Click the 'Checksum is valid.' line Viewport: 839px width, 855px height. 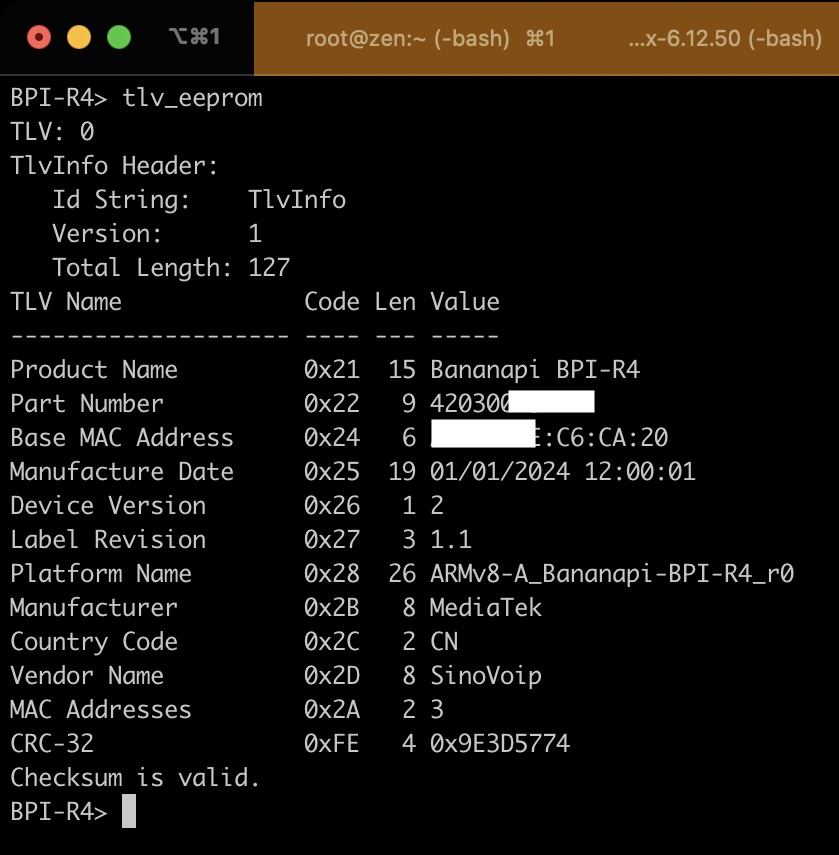coord(135,778)
